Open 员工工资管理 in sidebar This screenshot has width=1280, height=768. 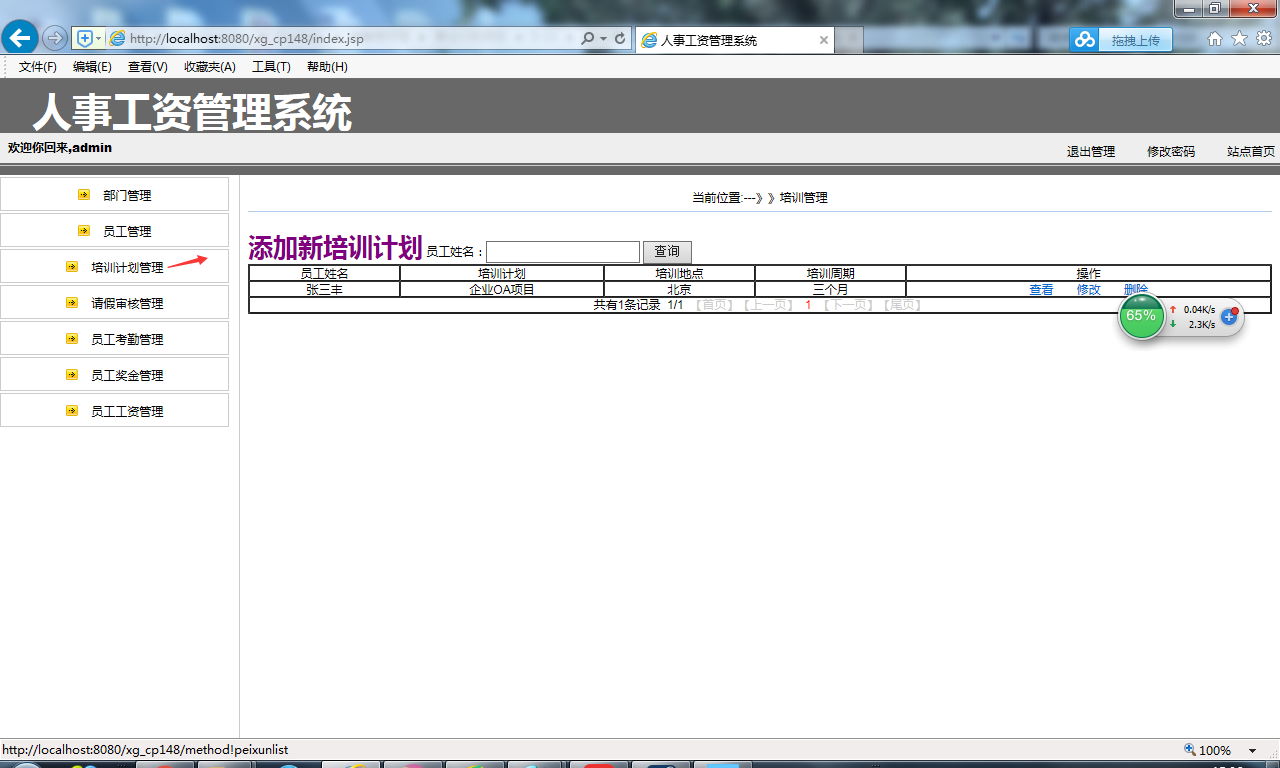tap(127, 412)
